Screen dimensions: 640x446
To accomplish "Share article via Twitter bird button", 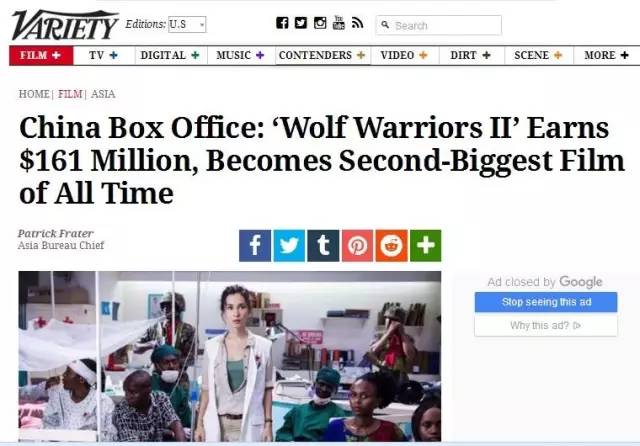I will click(x=289, y=246).
